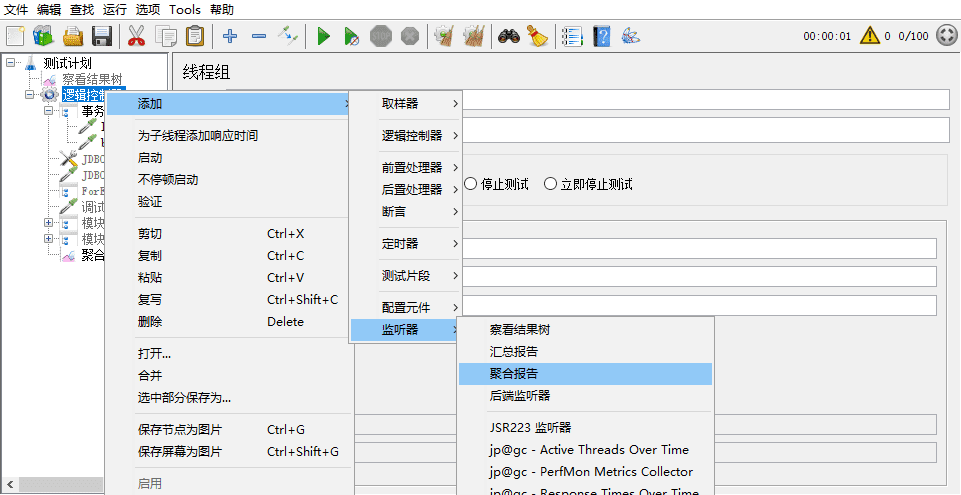Collapse the 逻辑控制器 thread group node

[x=29, y=95]
